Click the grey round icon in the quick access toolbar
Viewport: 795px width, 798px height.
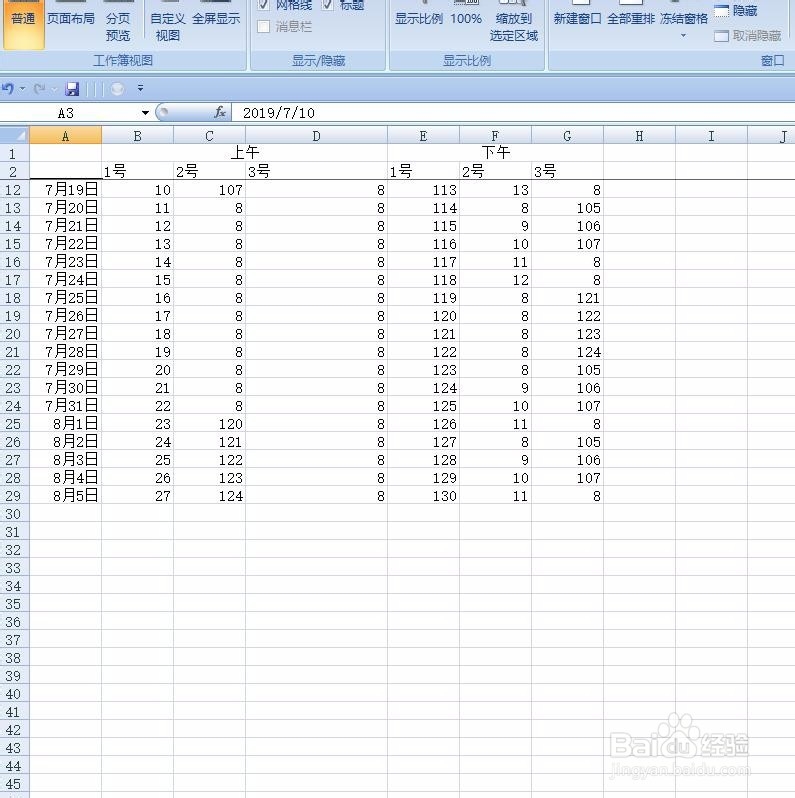coord(117,89)
